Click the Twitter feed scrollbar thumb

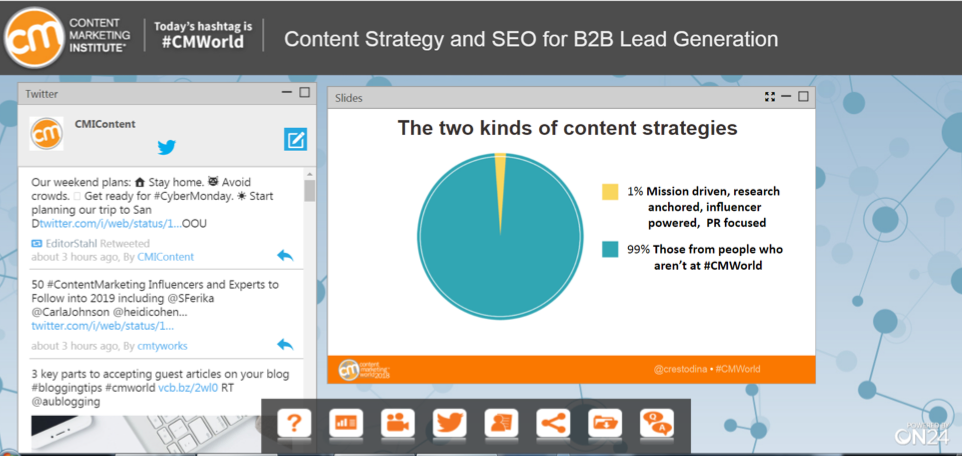(x=310, y=191)
